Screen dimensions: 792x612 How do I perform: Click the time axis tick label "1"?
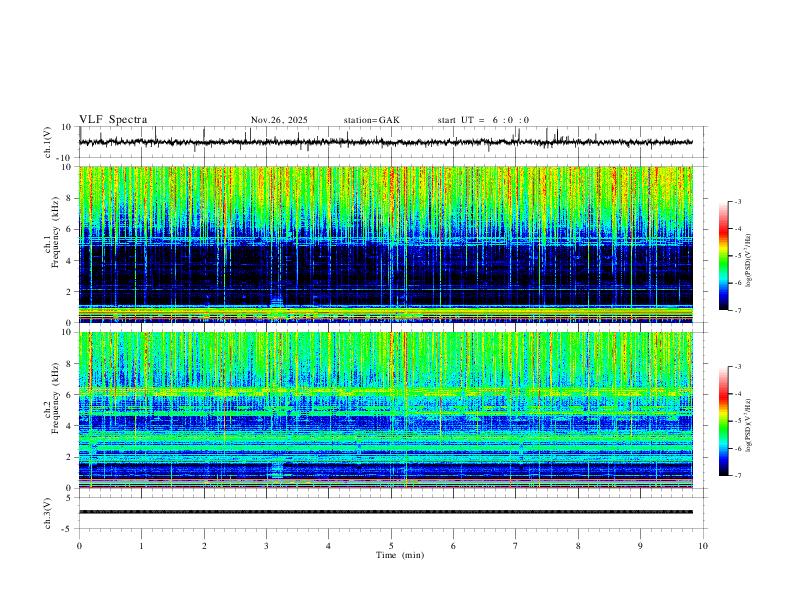tap(141, 546)
